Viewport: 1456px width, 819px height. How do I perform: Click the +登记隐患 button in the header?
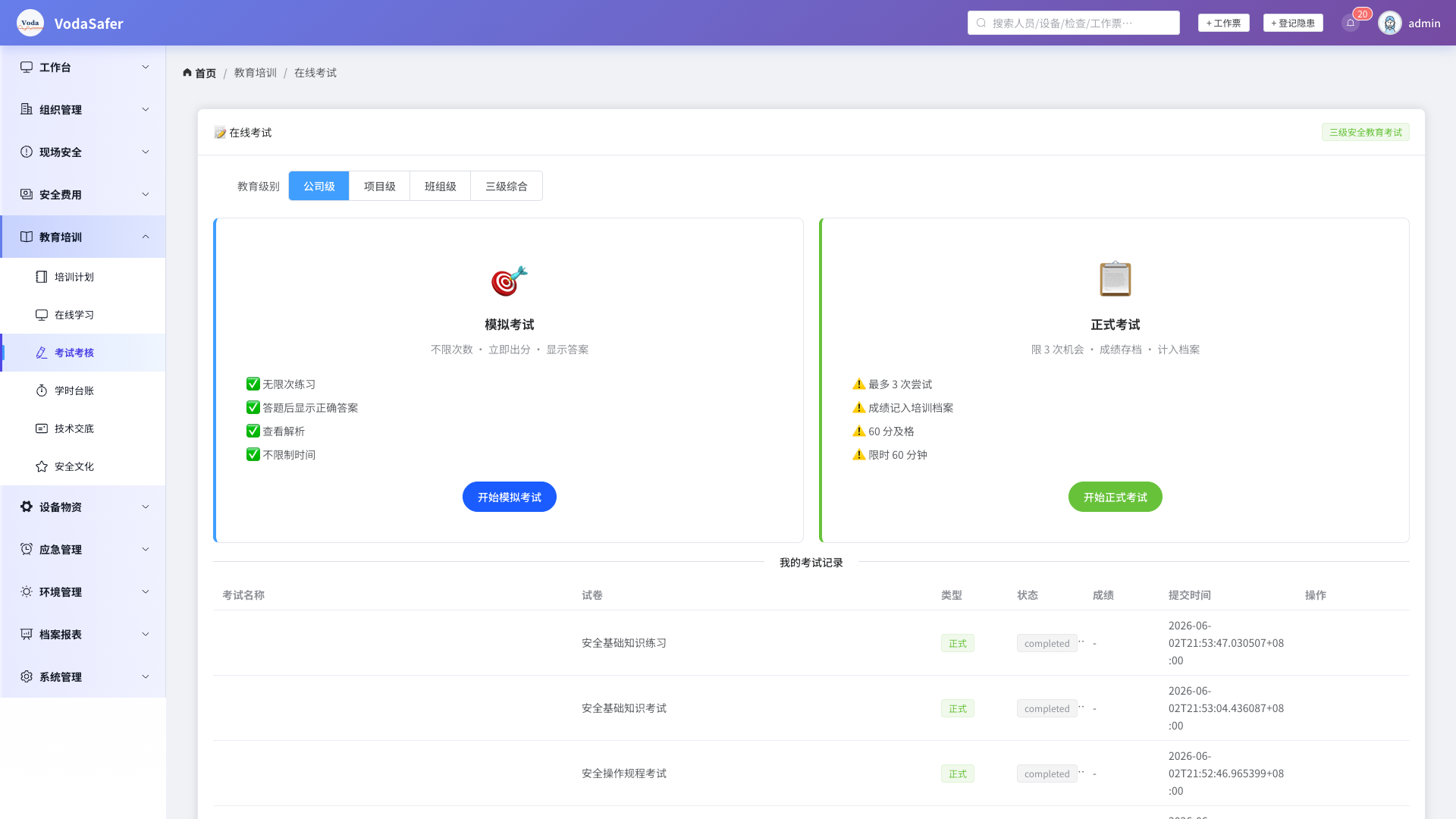[x=1293, y=23]
